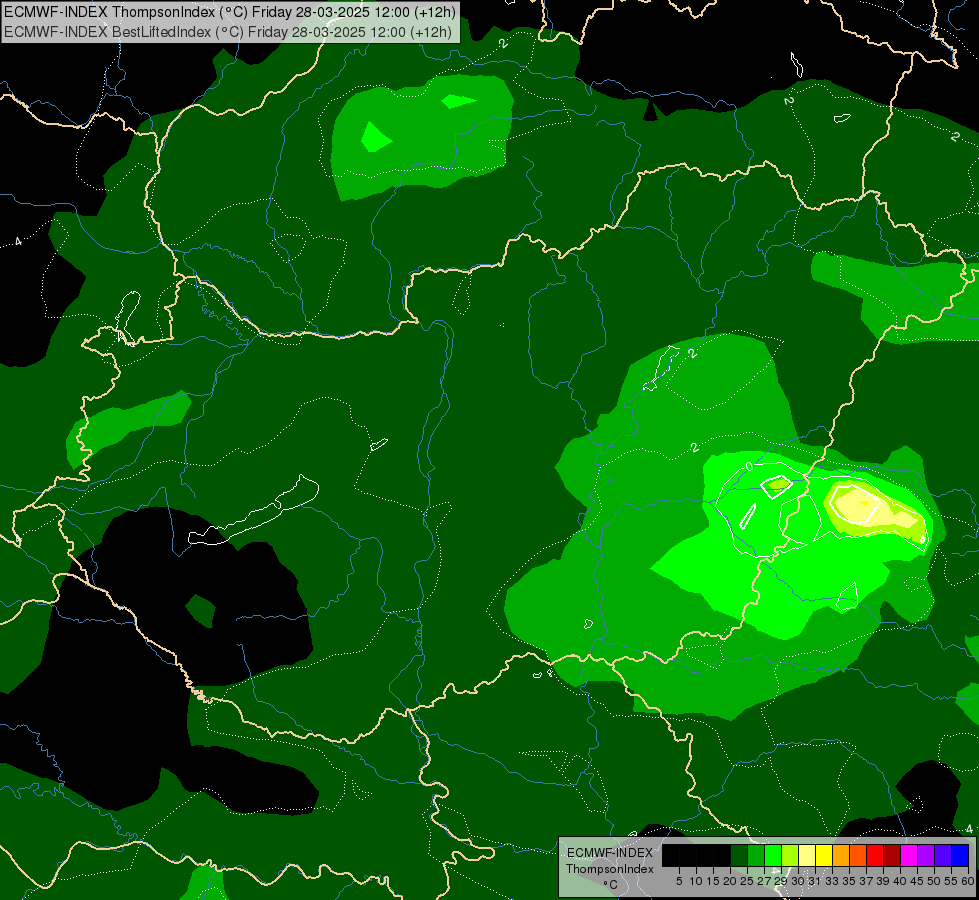The height and width of the screenshot is (900, 979).
Task: Click the ThompsonIndex title line at top
Action: 230,12
